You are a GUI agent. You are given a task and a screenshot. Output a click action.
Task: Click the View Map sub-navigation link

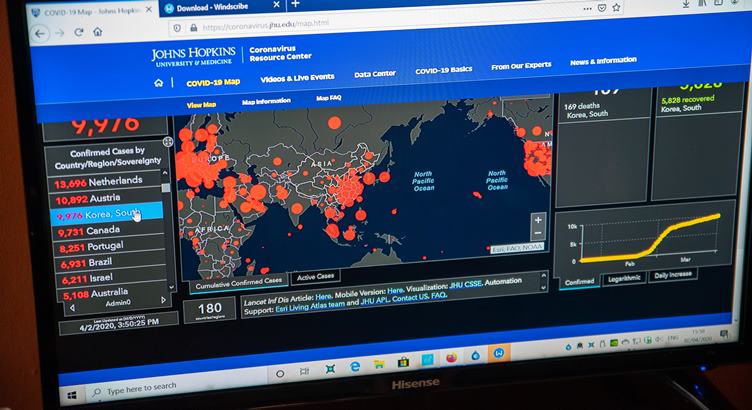pyautogui.click(x=201, y=105)
